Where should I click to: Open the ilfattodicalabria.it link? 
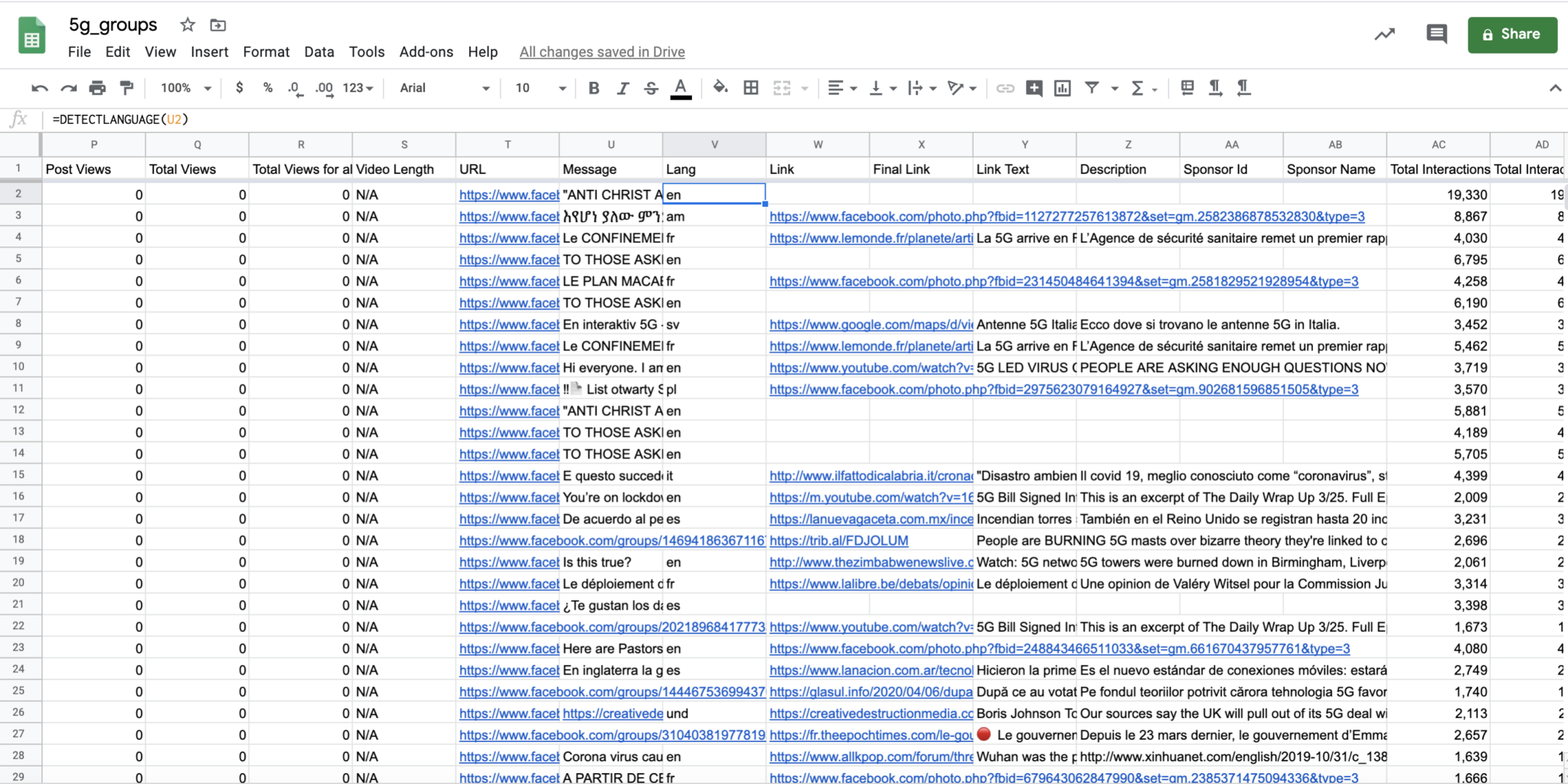(871, 475)
